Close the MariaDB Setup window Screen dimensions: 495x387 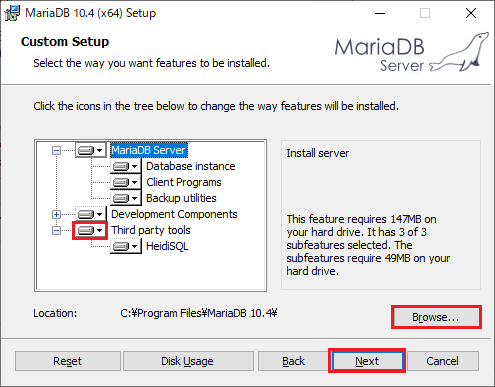[471, 13]
